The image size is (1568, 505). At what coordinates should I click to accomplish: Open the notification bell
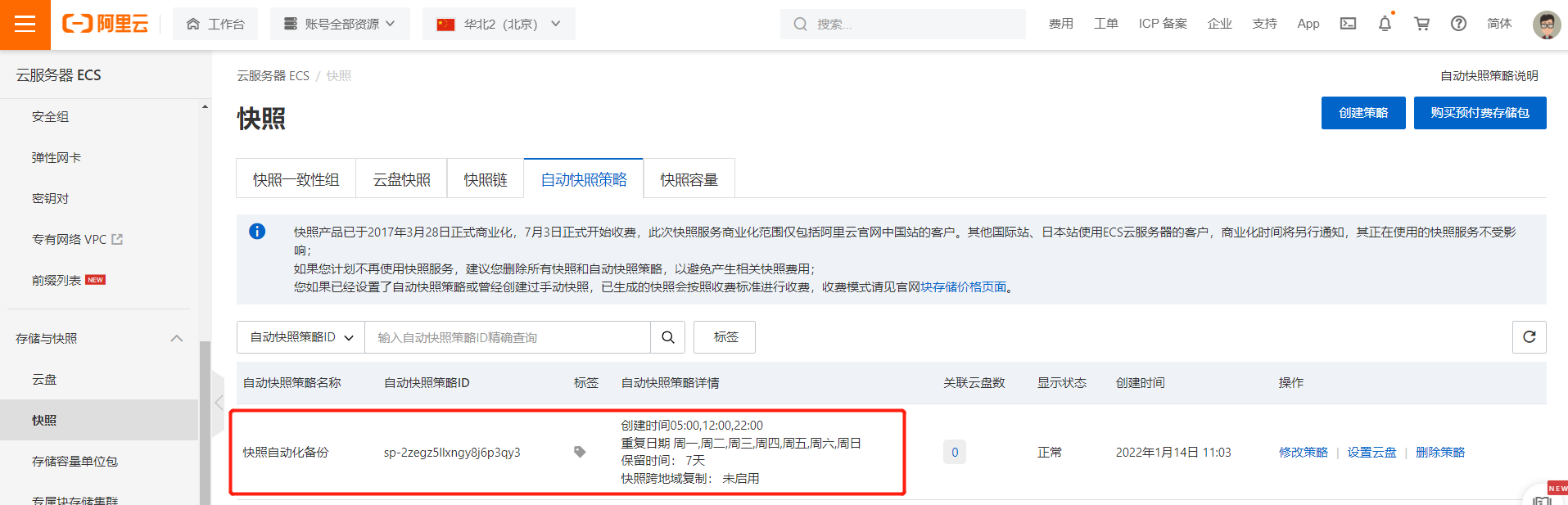[x=1385, y=24]
